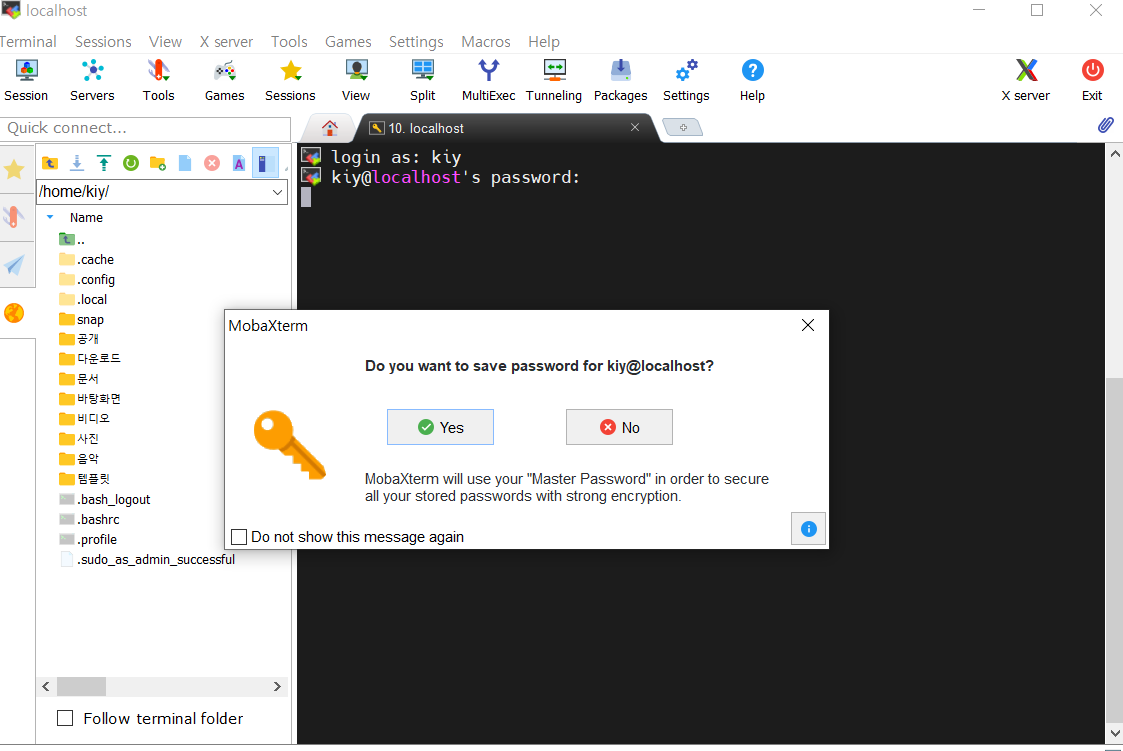
Task: Close the 10. localhost tab
Action: tap(635, 127)
